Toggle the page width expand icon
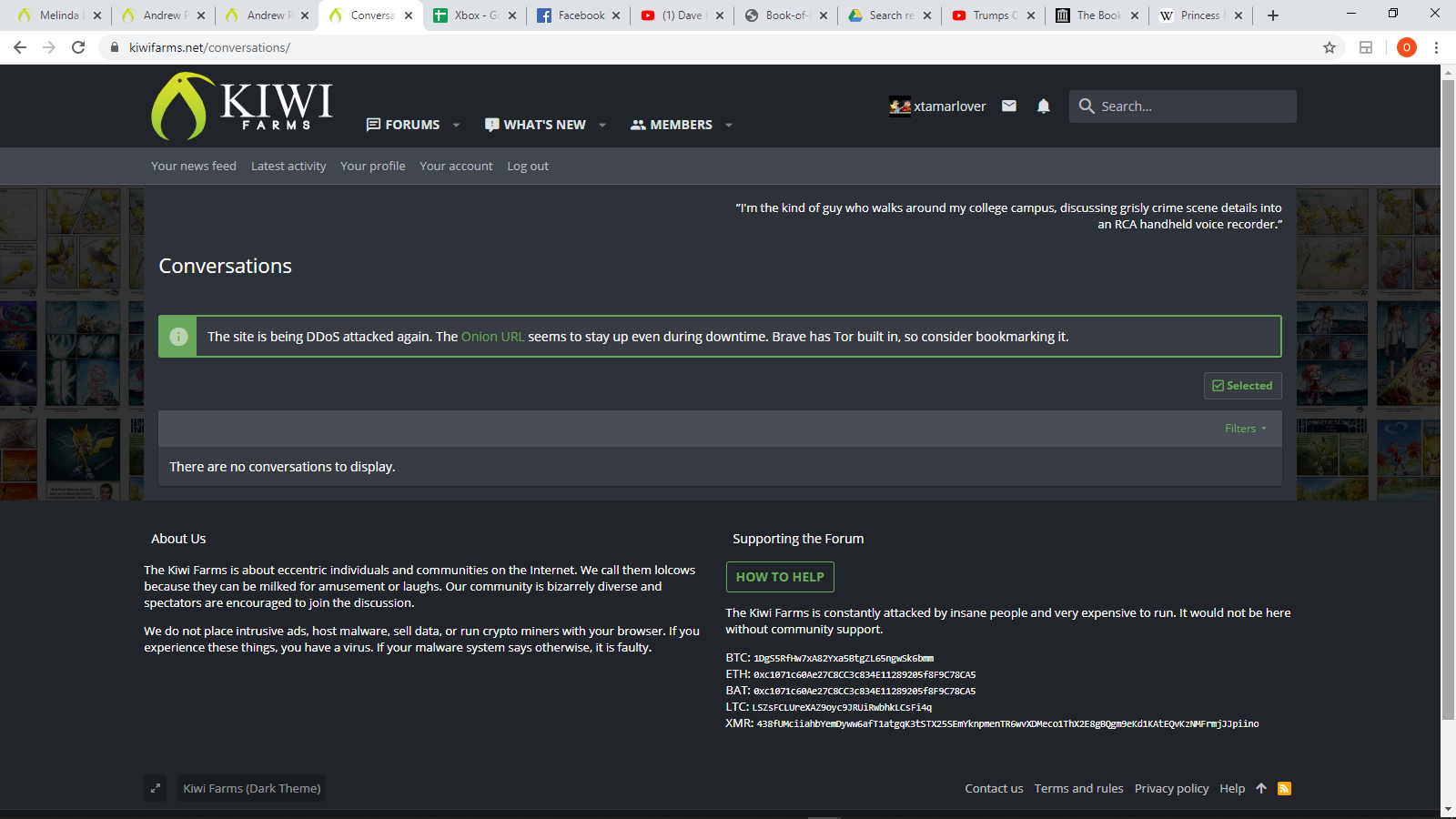The image size is (1456, 819). [156, 788]
